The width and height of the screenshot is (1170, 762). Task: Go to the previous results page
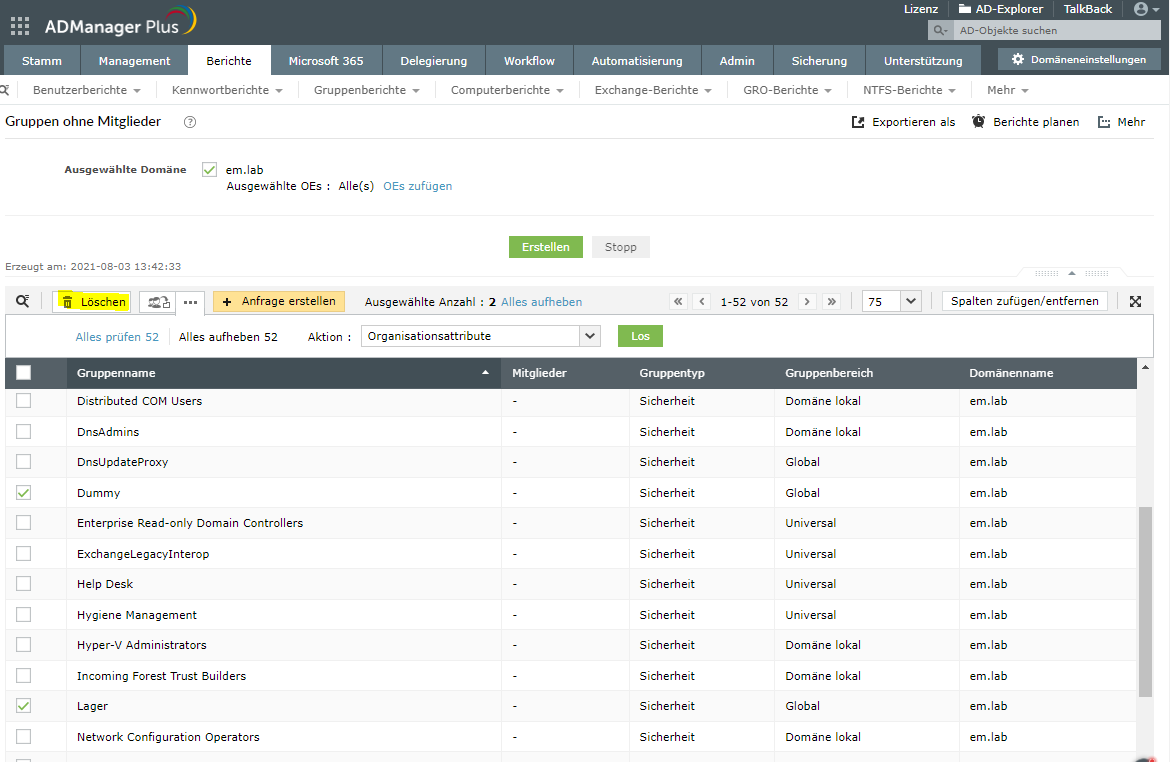point(701,302)
